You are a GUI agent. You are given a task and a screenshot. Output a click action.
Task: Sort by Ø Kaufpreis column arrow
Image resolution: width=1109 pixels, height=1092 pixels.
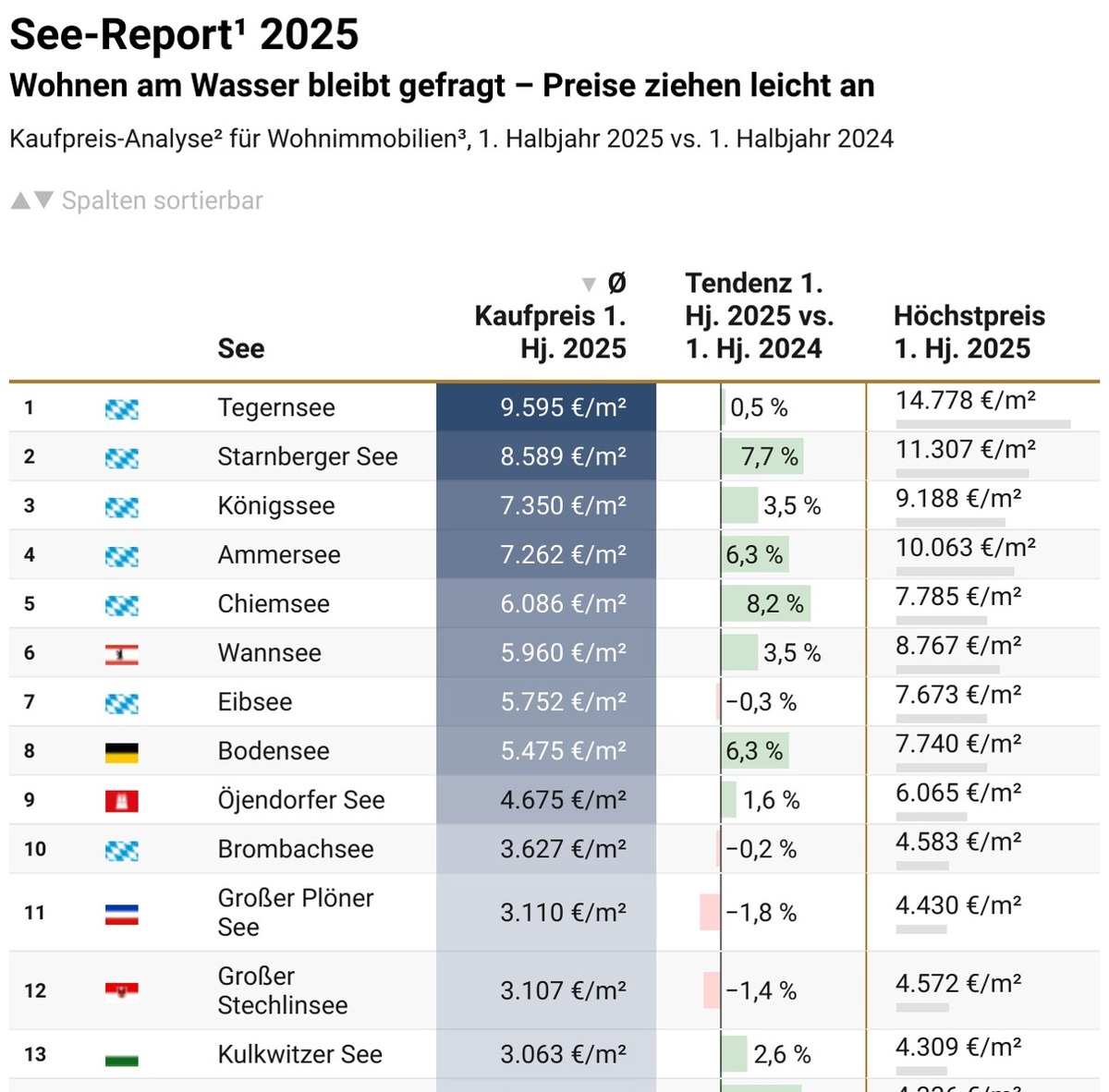588,284
